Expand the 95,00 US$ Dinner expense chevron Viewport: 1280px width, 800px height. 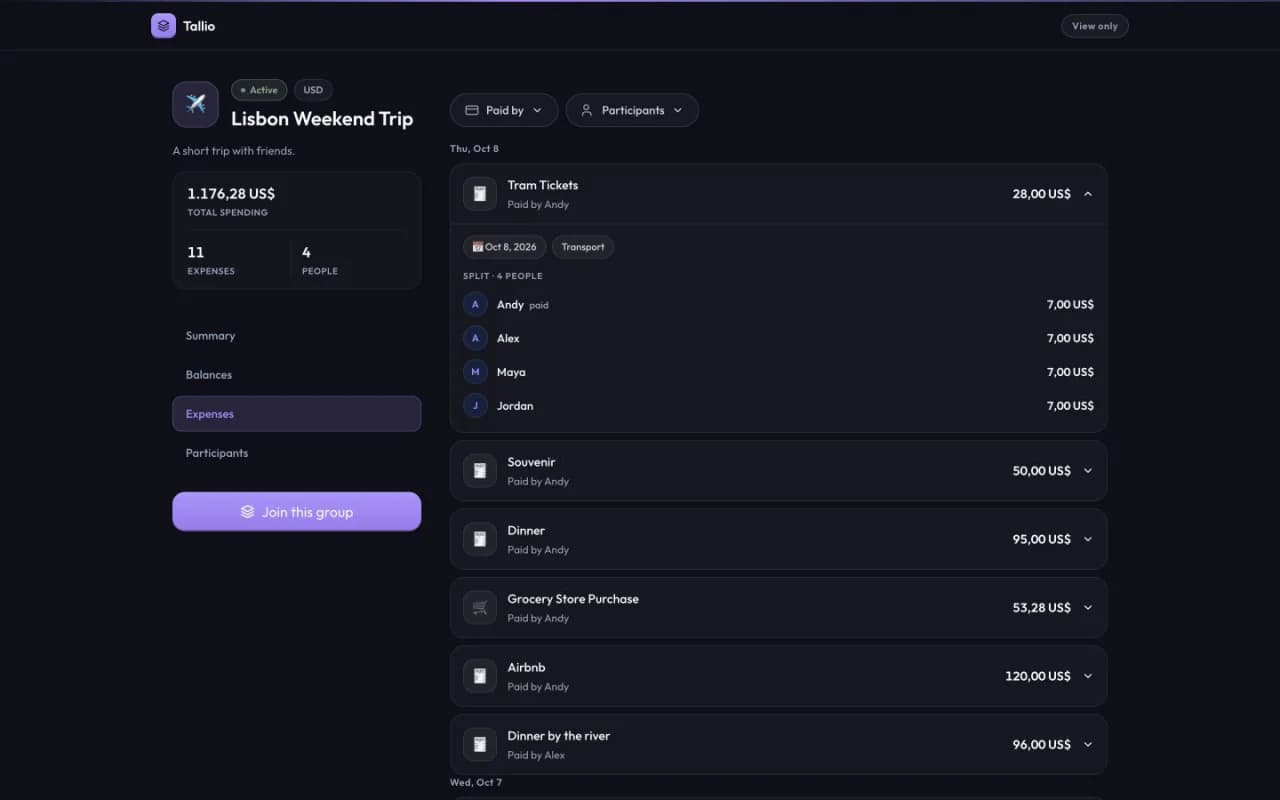pos(1088,539)
